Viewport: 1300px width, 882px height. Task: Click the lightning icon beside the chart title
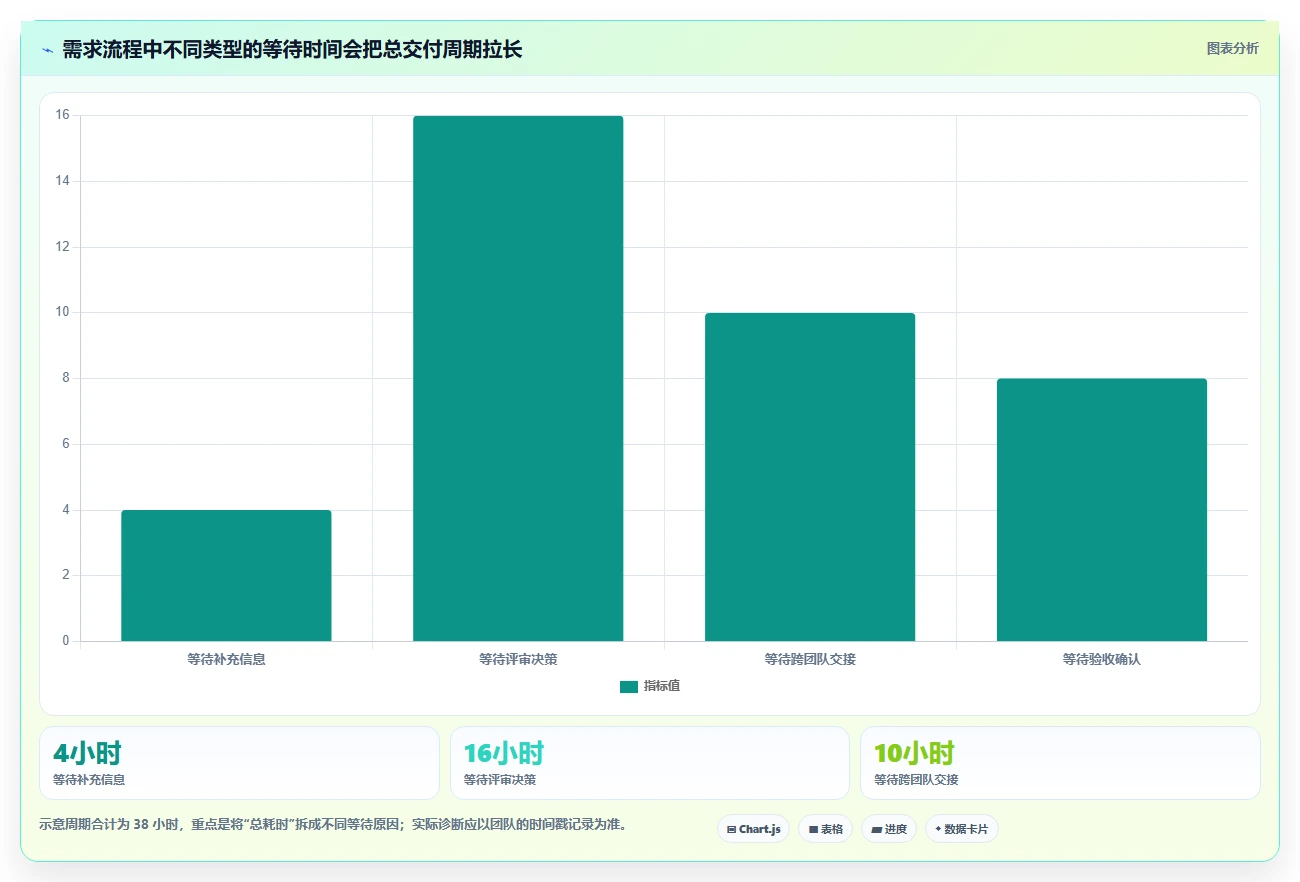pos(47,50)
